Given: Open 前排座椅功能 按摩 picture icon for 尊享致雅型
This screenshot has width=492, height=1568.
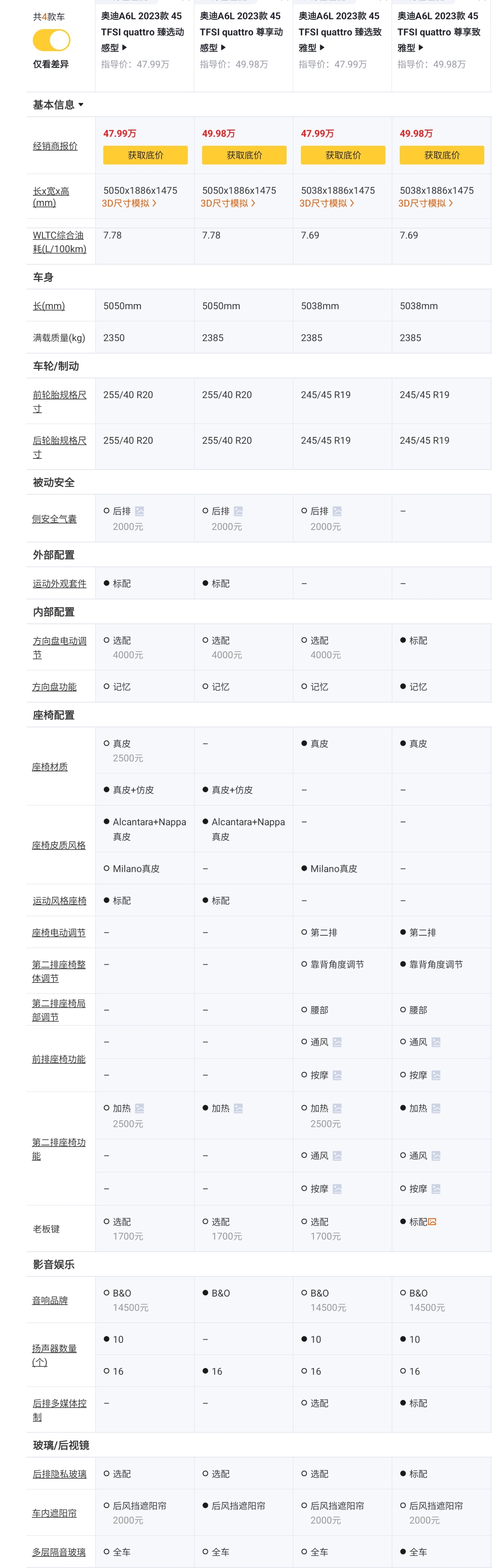Looking at the screenshot, I should click(436, 1075).
